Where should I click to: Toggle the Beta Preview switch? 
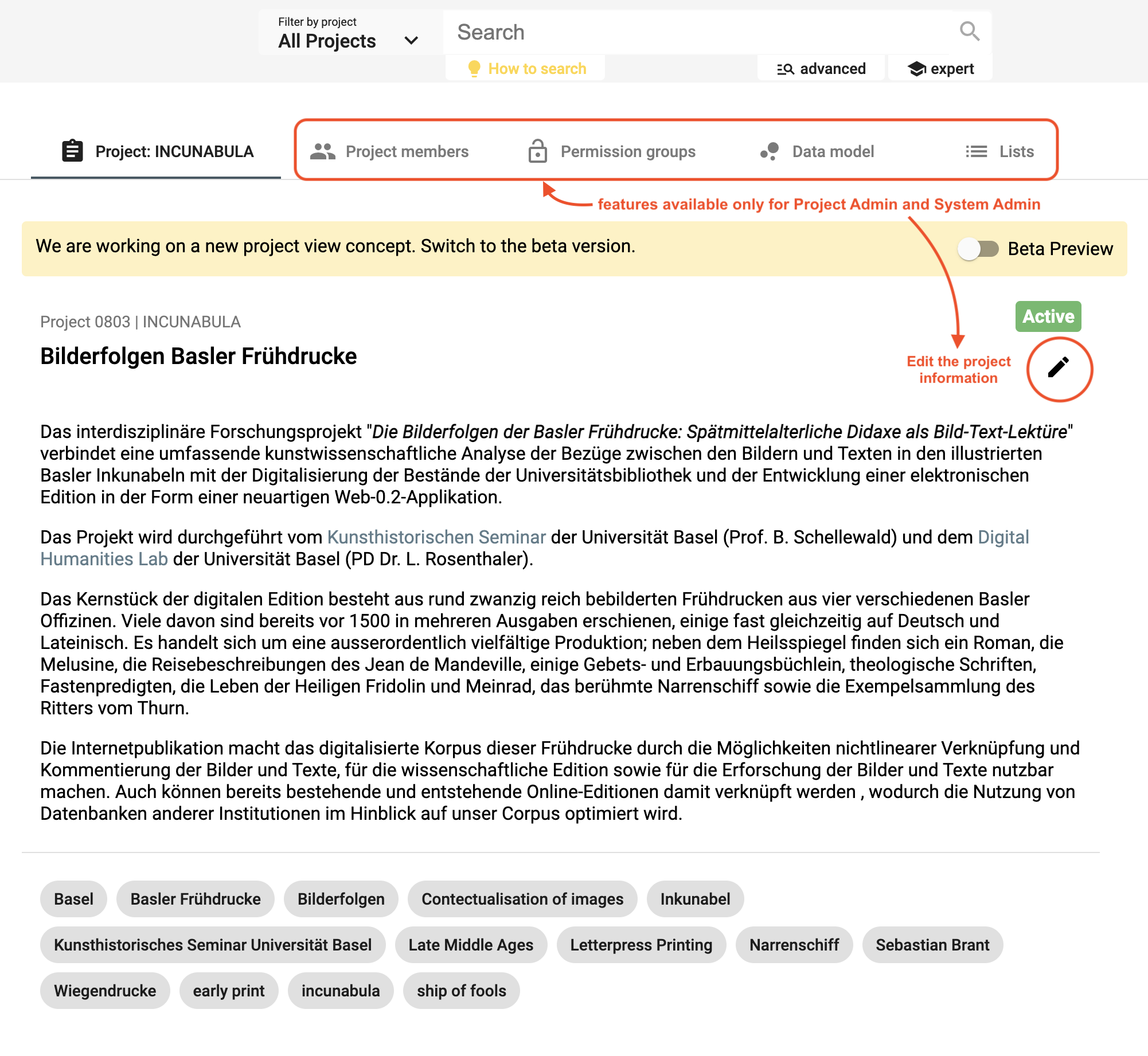[978, 249]
